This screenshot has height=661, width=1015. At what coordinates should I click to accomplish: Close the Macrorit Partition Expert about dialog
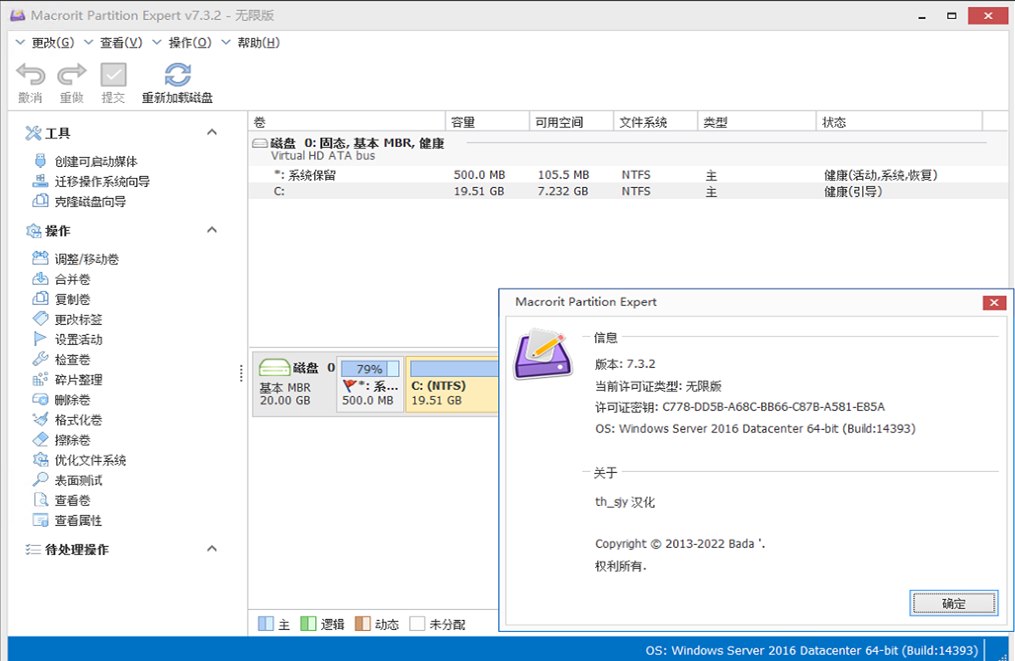pyautogui.click(x=994, y=302)
